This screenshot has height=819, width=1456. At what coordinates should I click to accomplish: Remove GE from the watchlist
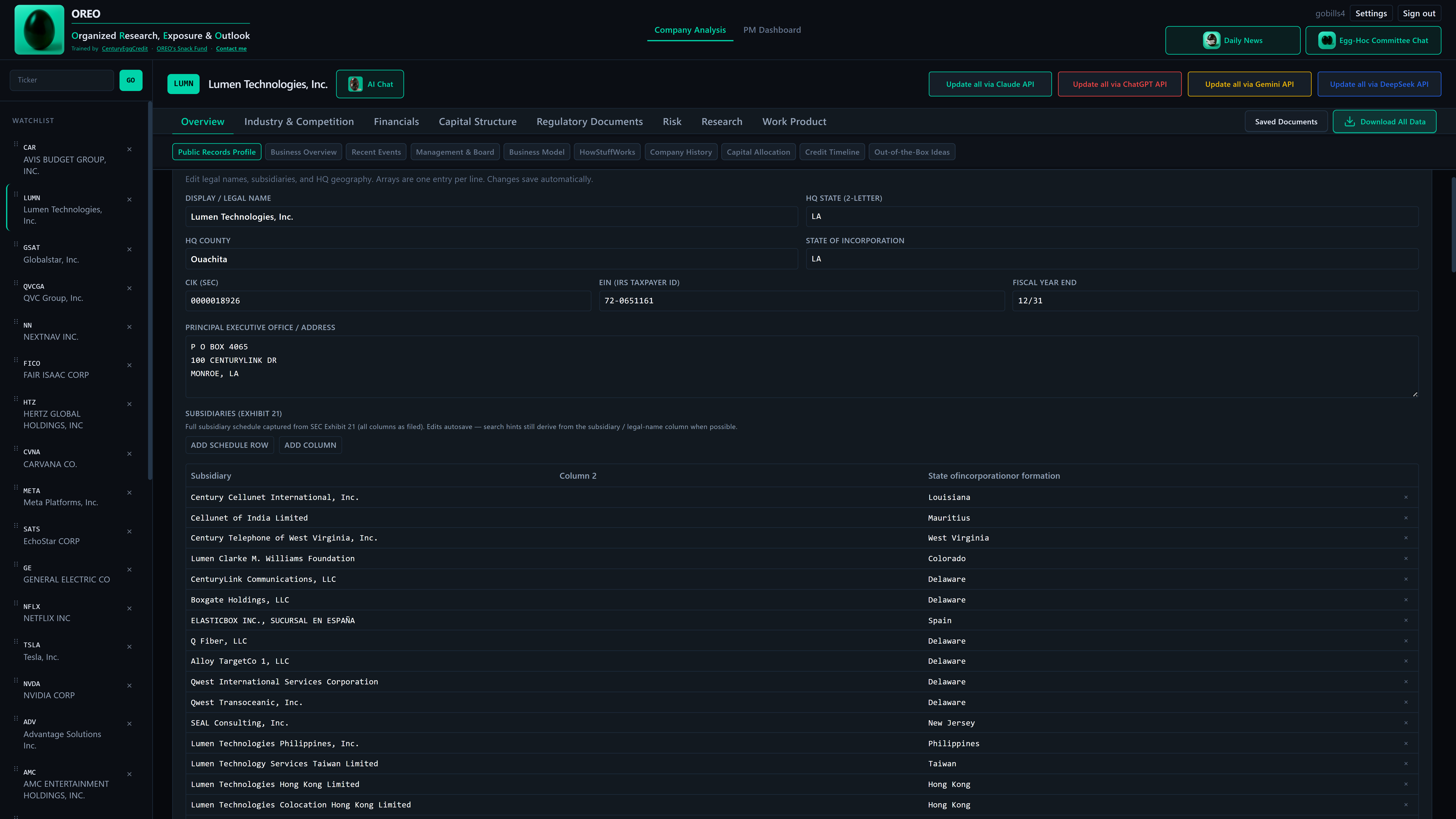click(x=129, y=570)
